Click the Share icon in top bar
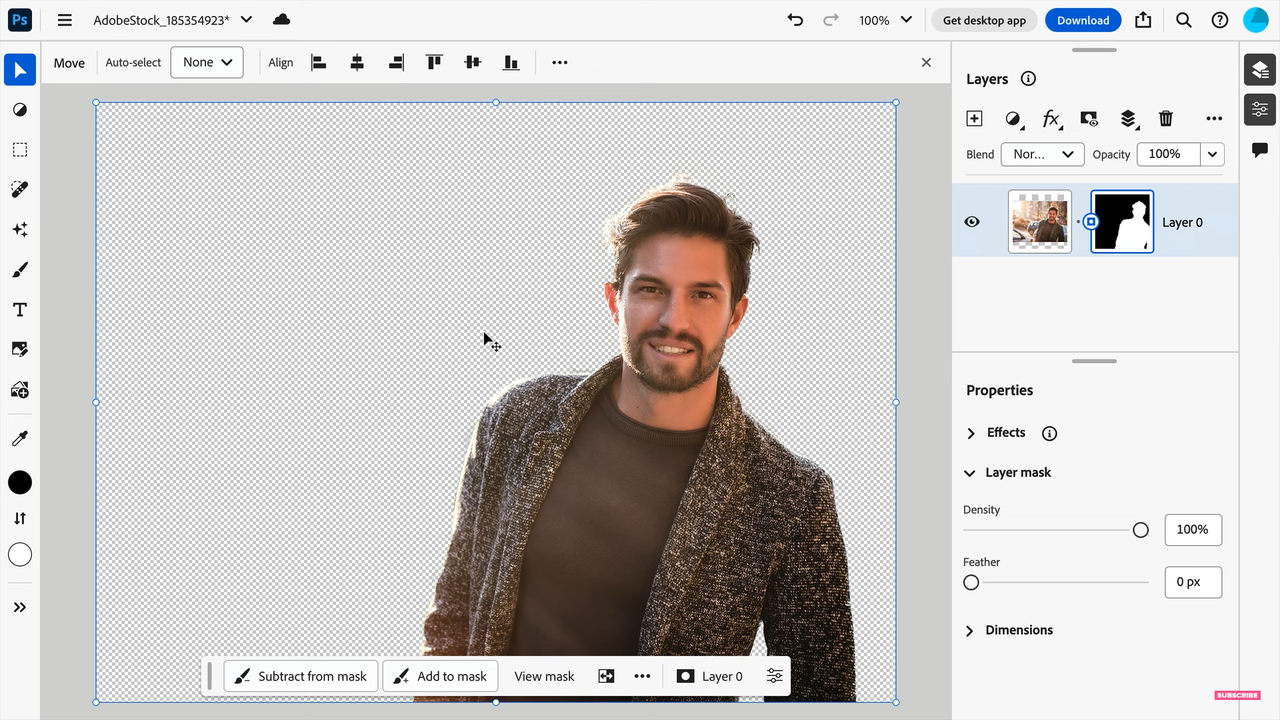Screen dimensions: 1280x720 coord(1143,20)
